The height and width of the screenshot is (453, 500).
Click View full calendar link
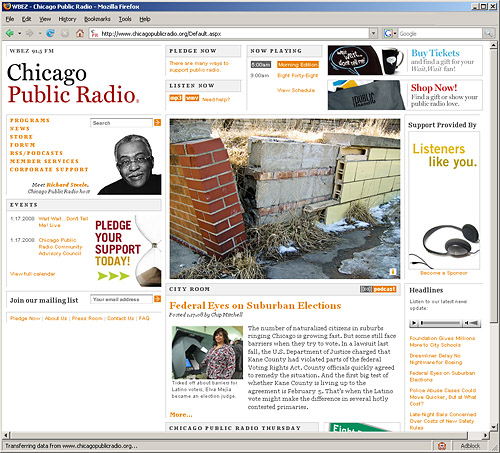(x=32, y=274)
